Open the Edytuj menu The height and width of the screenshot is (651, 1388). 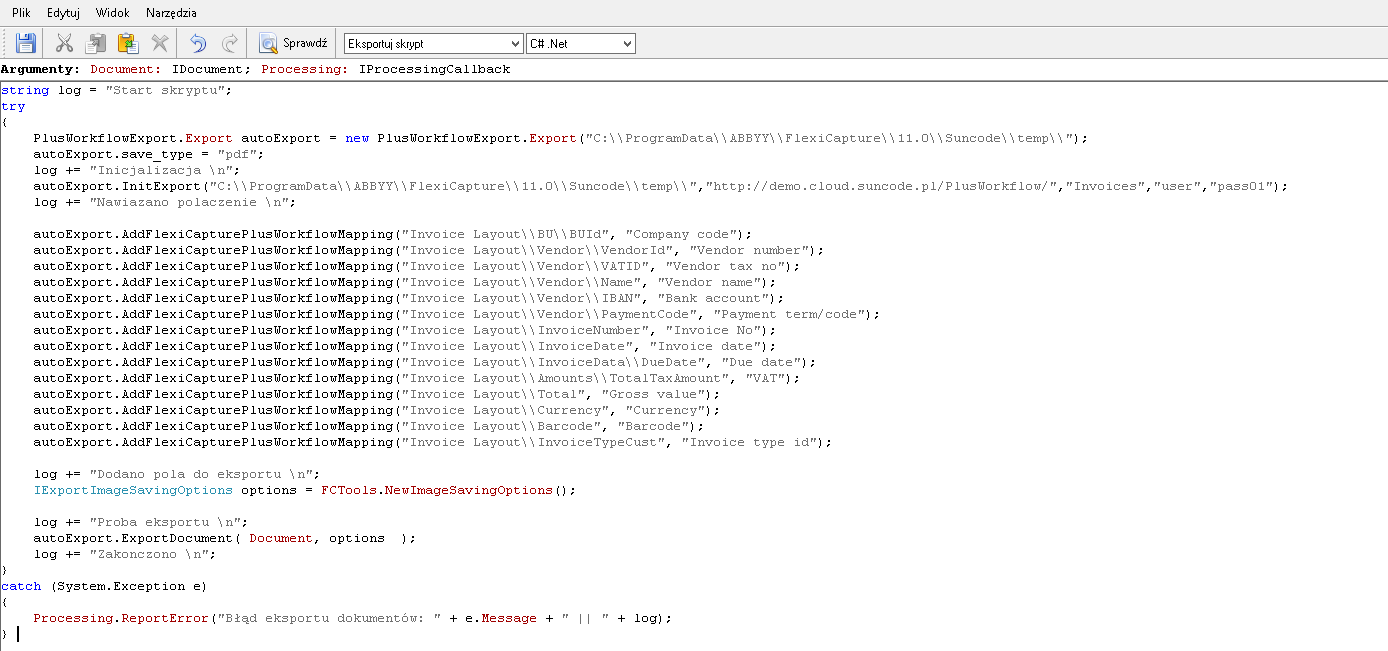pos(63,13)
